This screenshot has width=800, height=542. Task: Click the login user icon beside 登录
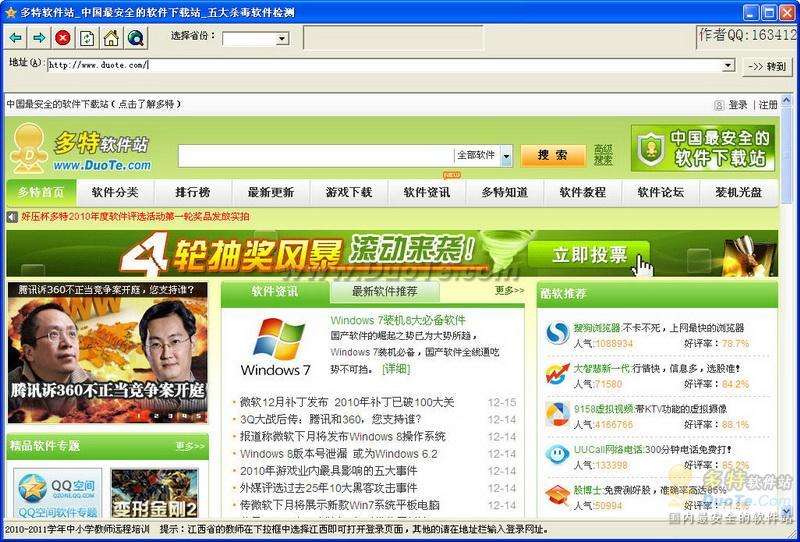pos(718,105)
